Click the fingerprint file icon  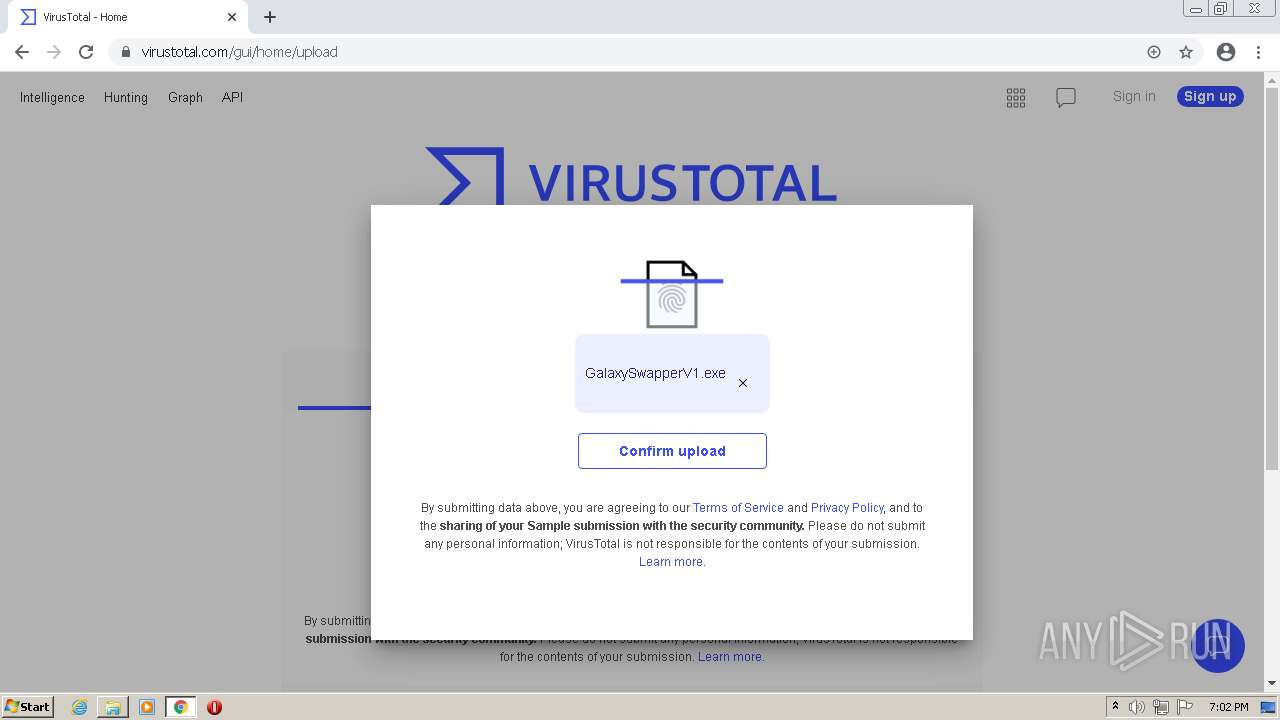(672, 294)
